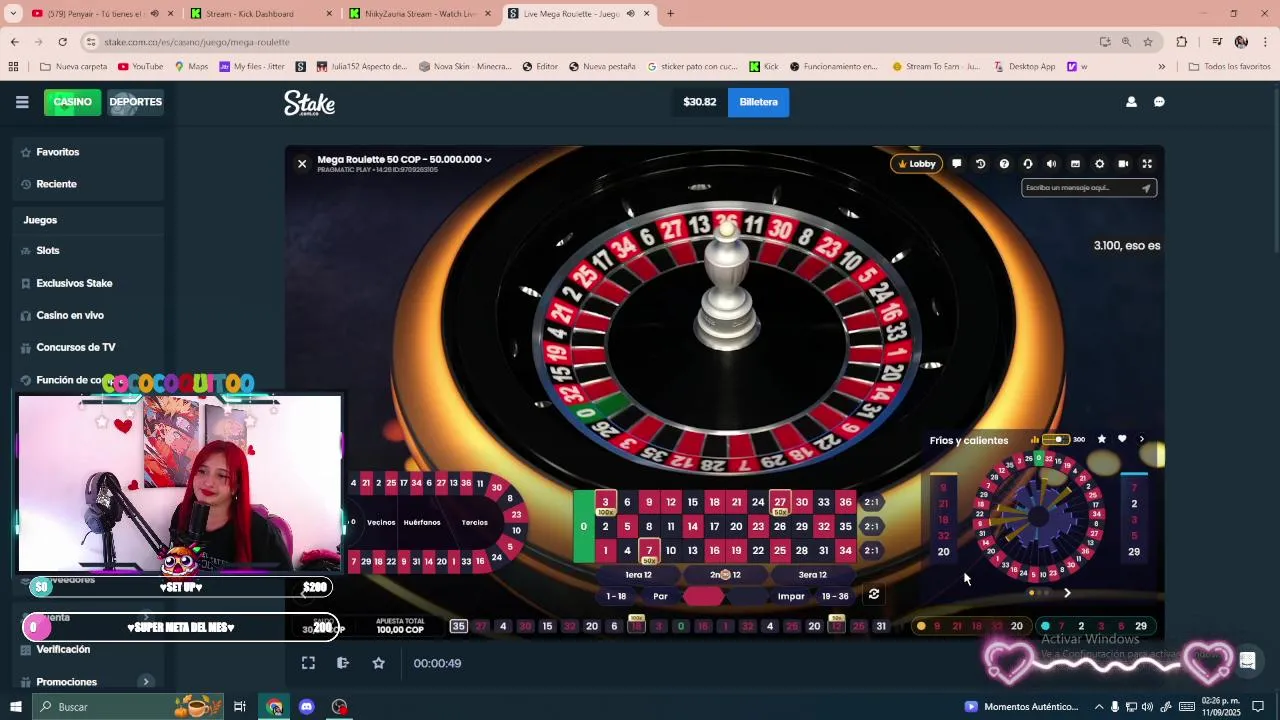Bet on 19 - 36 range
Screen dimensions: 1280x720
coord(835,596)
